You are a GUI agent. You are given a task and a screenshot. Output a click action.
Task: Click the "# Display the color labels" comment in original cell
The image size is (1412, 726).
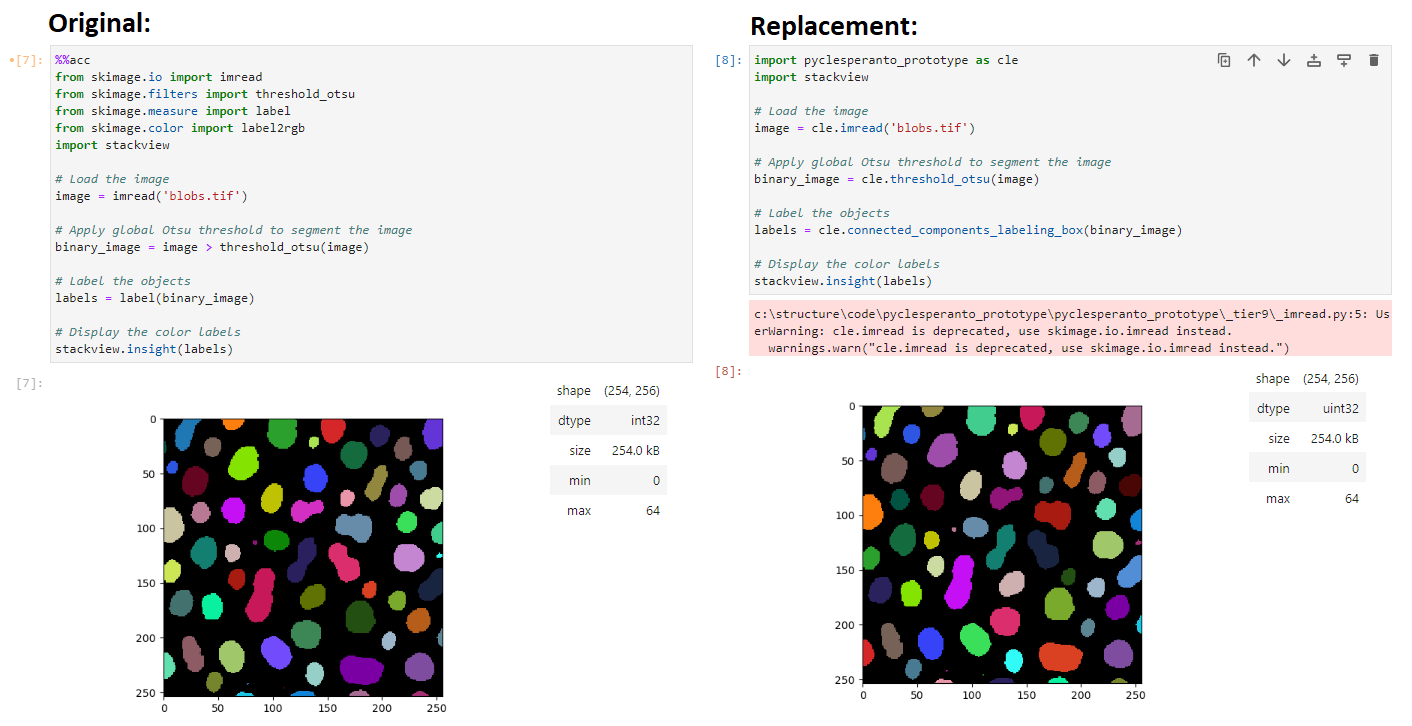[148, 332]
